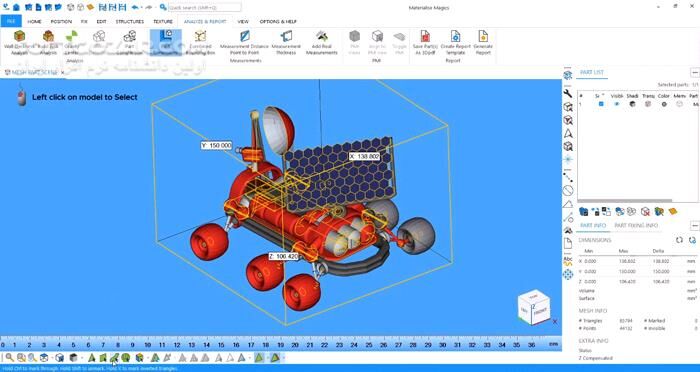
Task: Toggle selection checkbox for part 1
Action: pos(601,104)
